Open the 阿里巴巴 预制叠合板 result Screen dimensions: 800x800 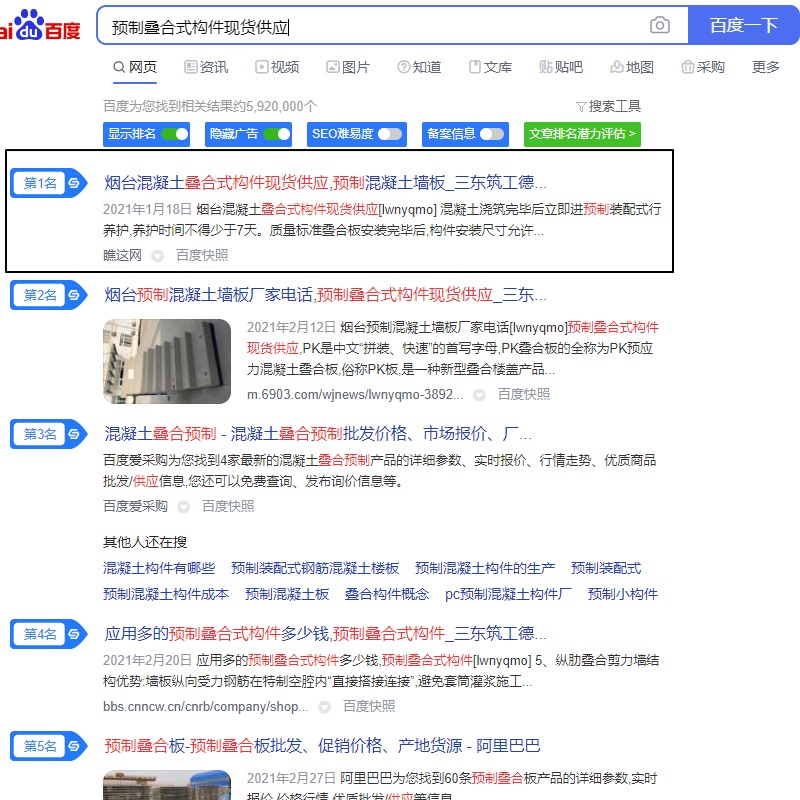click(322, 746)
